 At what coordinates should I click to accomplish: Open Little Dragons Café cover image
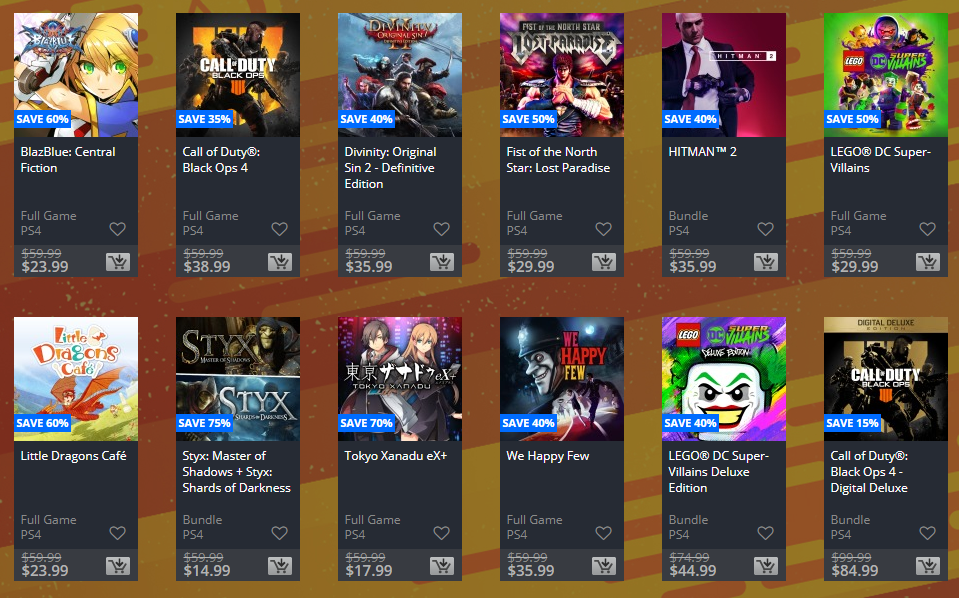click(76, 378)
